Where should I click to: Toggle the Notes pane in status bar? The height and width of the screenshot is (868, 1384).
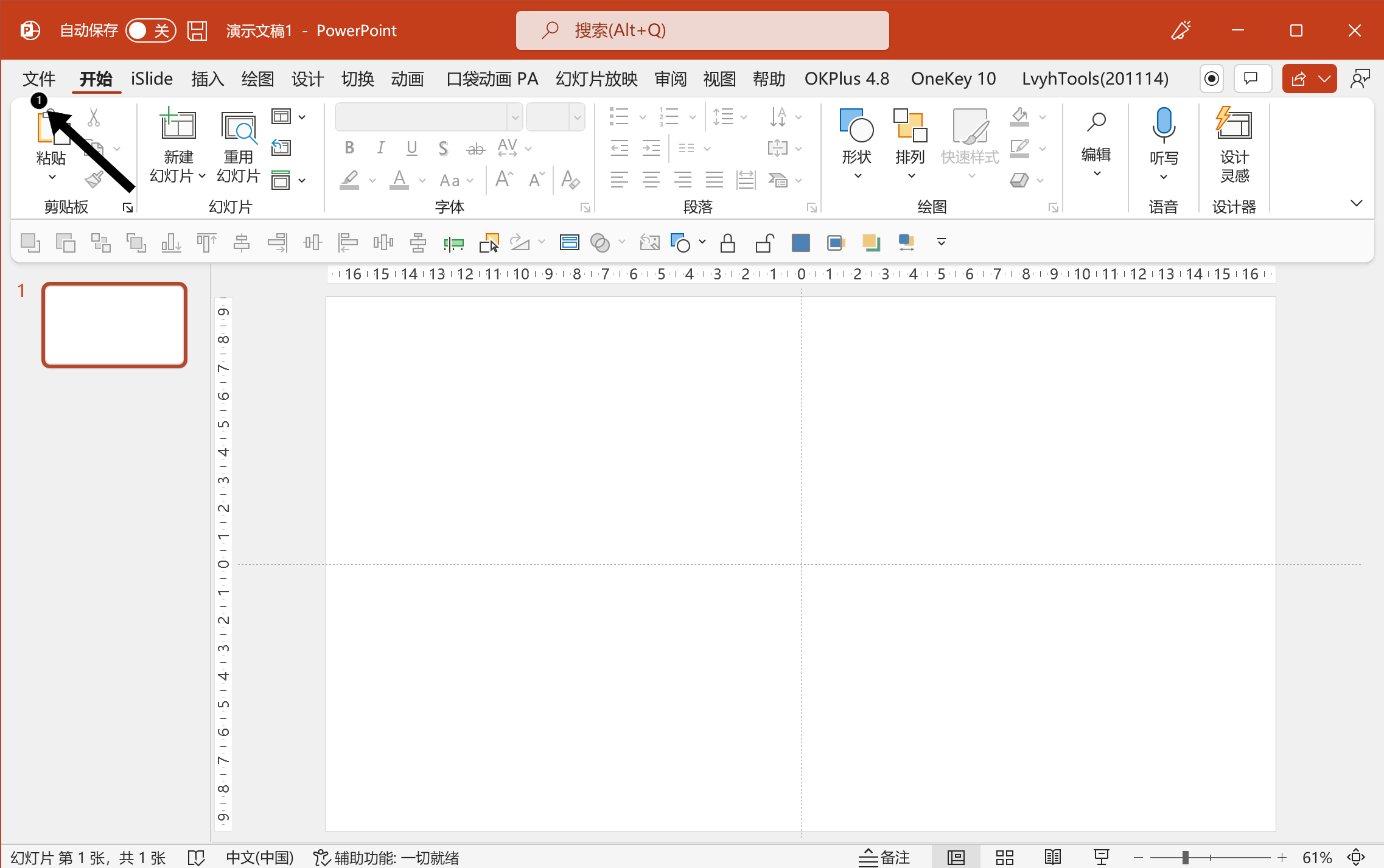point(884,858)
